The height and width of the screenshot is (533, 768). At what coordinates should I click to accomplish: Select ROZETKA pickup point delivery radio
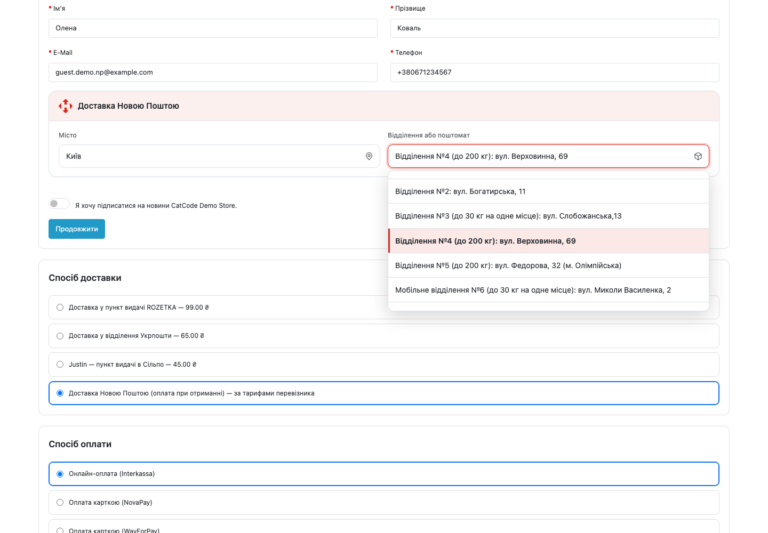[60, 307]
